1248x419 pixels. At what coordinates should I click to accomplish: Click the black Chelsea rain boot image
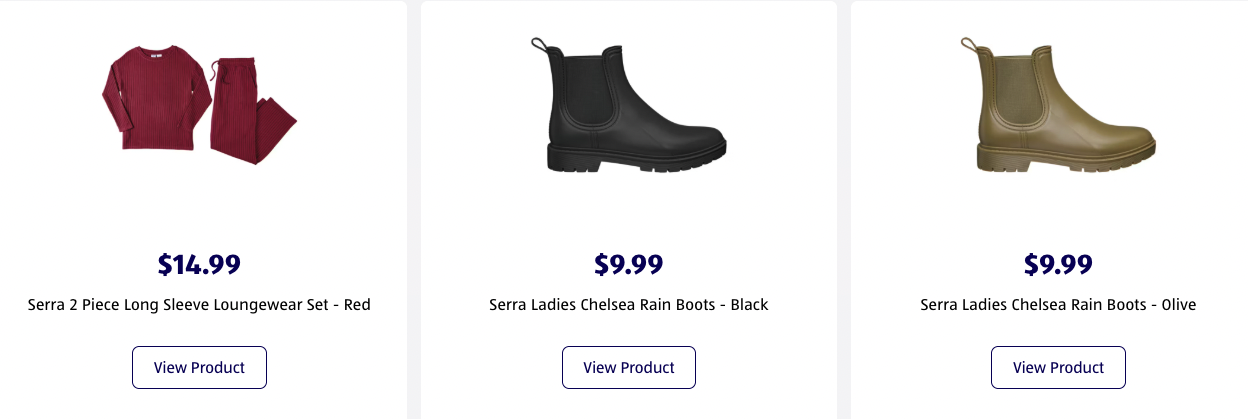click(x=636, y=105)
